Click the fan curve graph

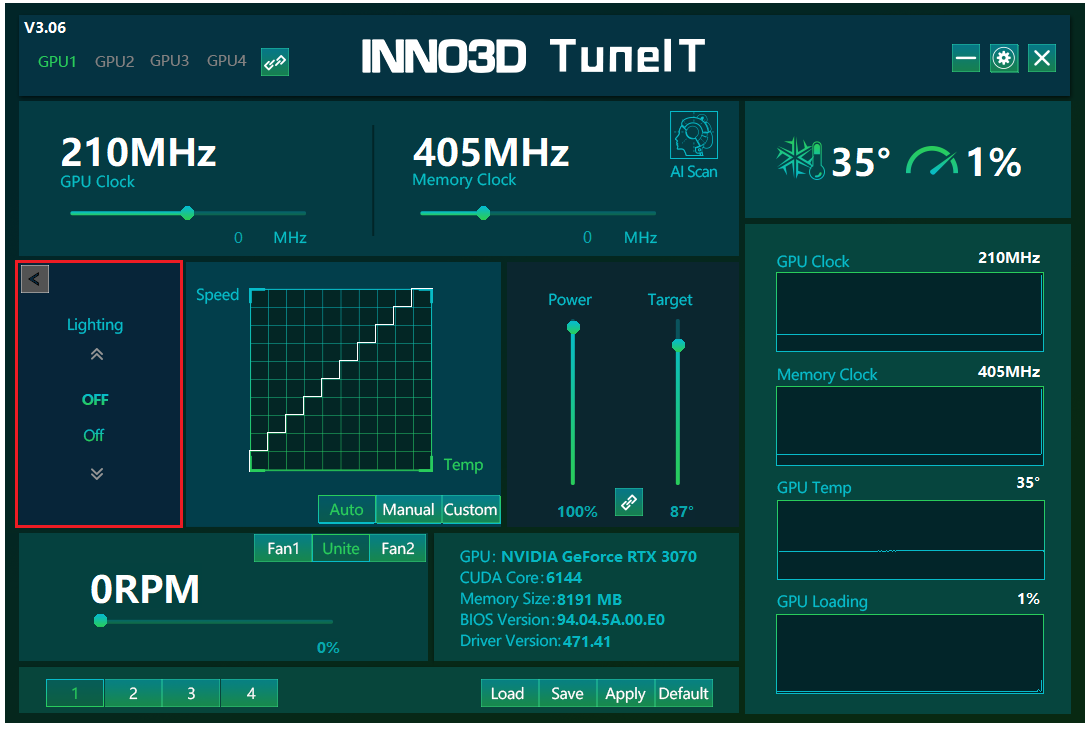(x=341, y=380)
